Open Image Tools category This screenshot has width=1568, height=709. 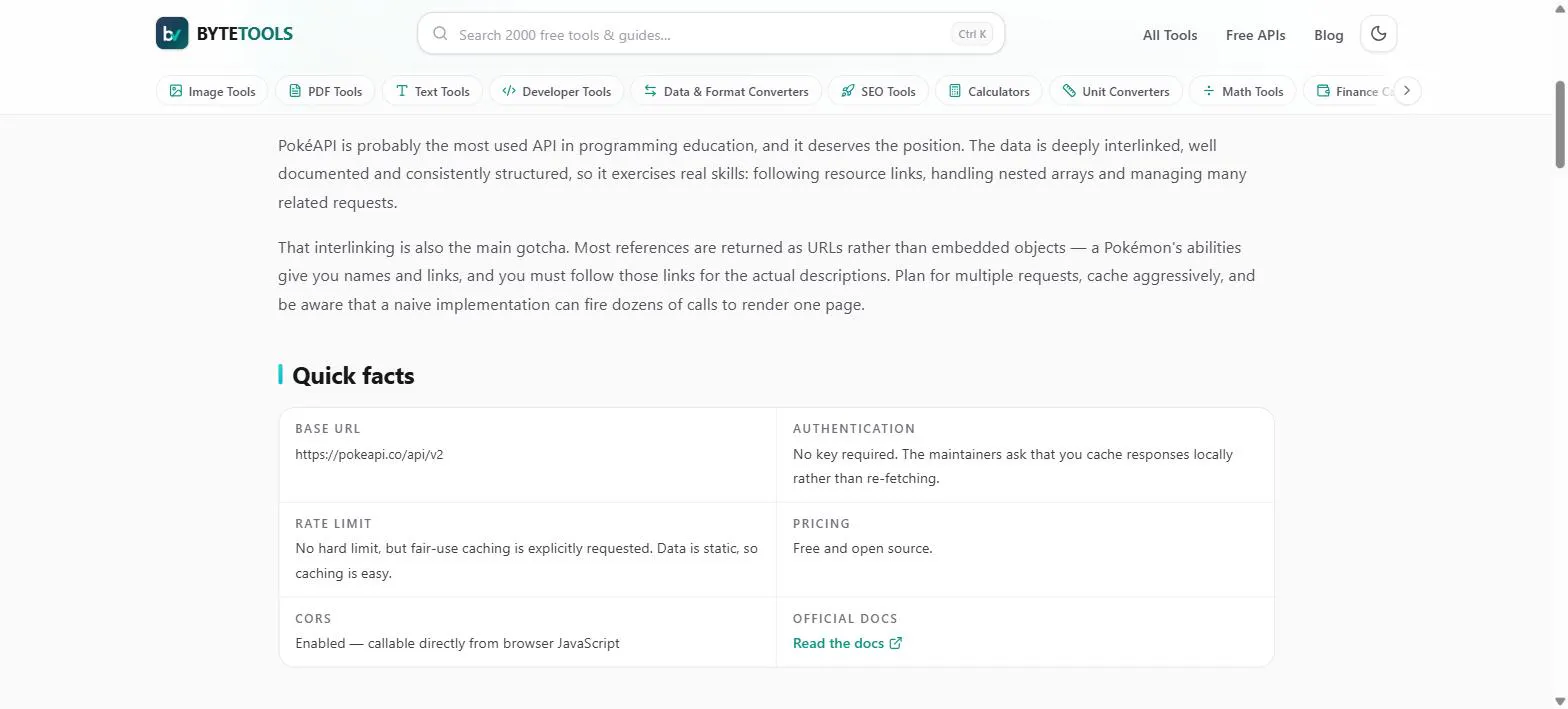point(212,91)
